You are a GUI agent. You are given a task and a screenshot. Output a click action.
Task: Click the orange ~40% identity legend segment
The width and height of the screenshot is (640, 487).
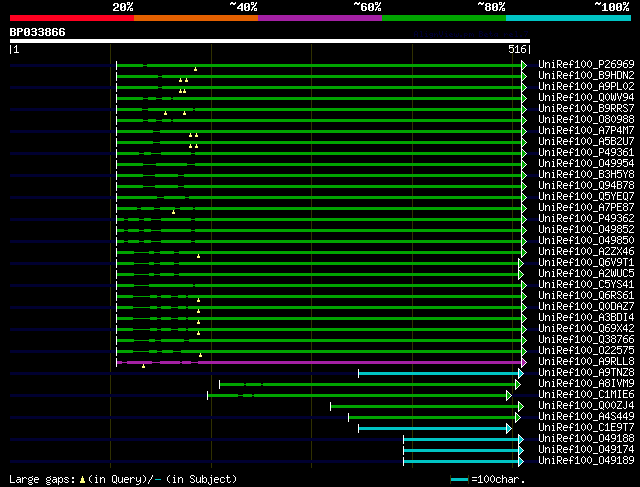[x=195, y=18]
